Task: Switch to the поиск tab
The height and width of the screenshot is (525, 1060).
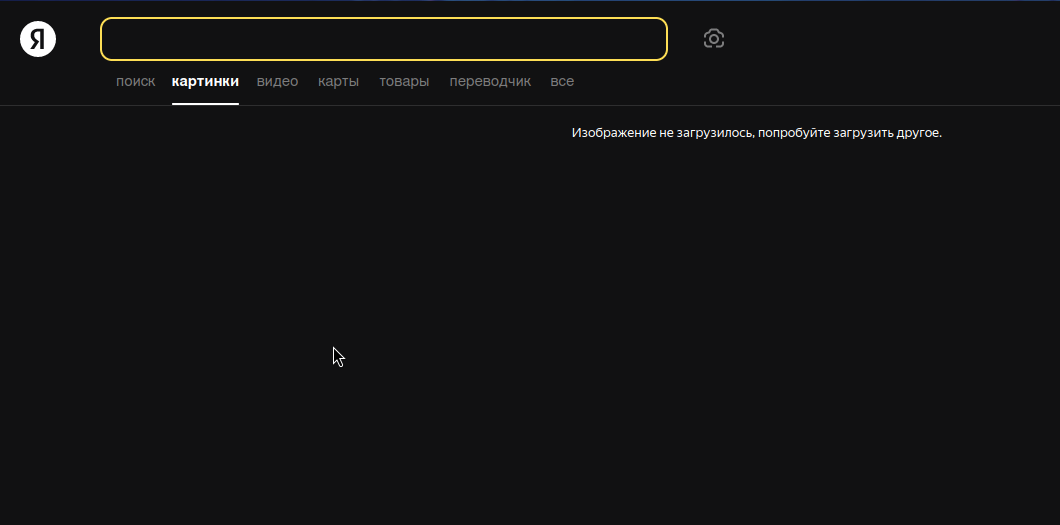Action: pyautogui.click(x=135, y=82)
